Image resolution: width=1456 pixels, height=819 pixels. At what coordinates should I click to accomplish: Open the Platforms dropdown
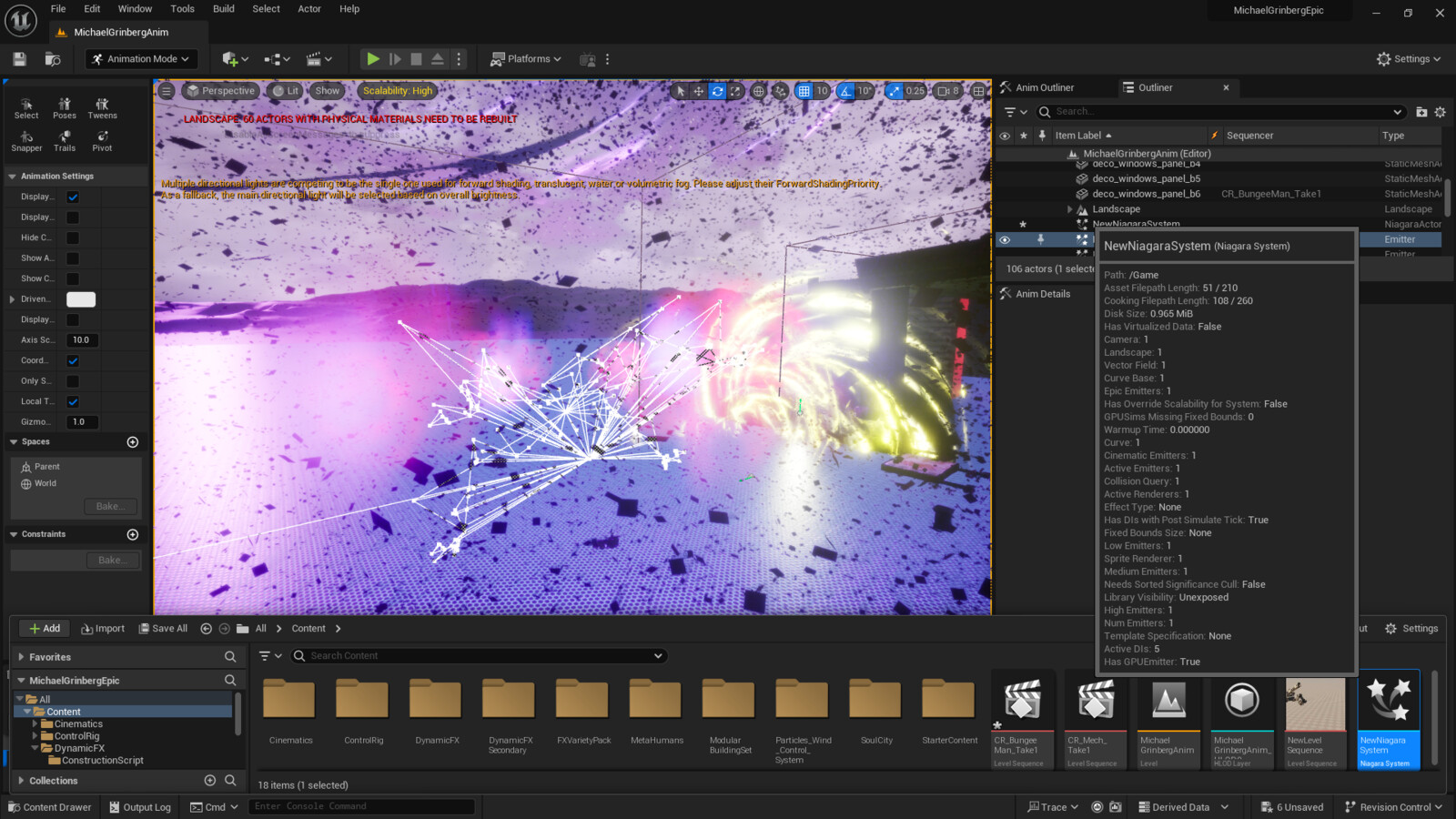[x=526, y=59]
